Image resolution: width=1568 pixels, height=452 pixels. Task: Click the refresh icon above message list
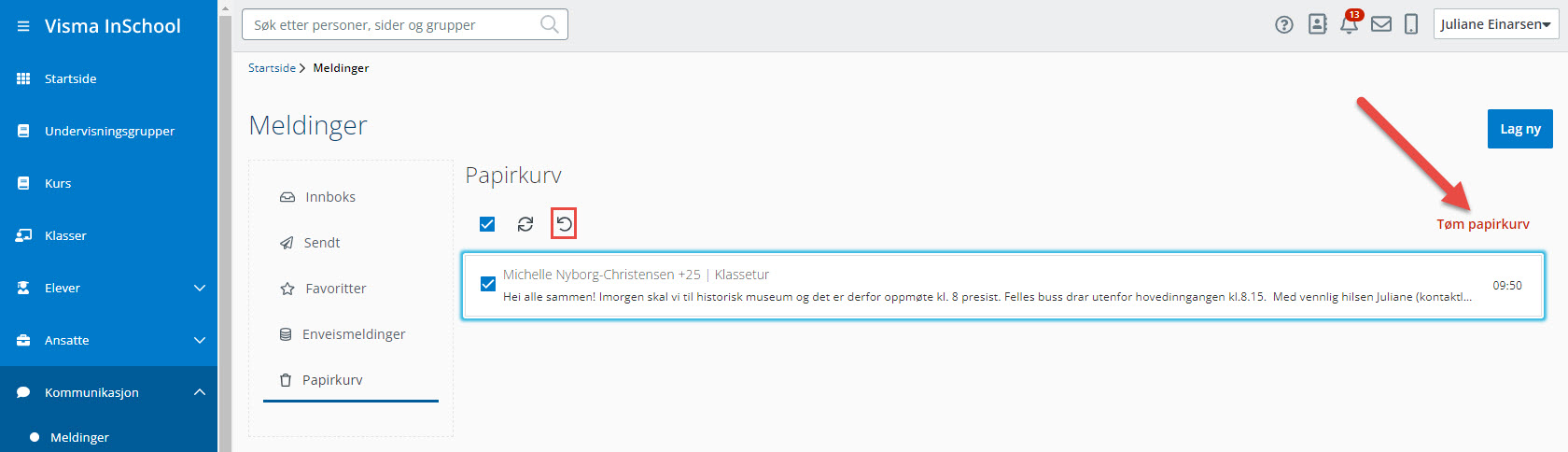525,224
